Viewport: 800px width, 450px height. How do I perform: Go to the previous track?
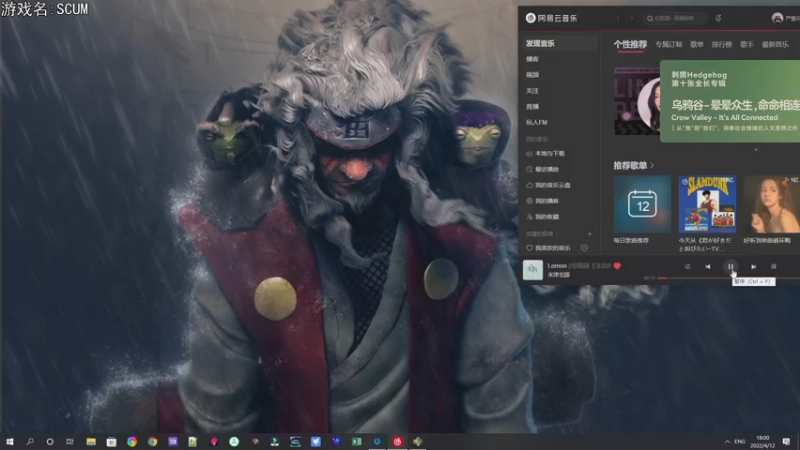pyautogui.click(x=708, y=266)
